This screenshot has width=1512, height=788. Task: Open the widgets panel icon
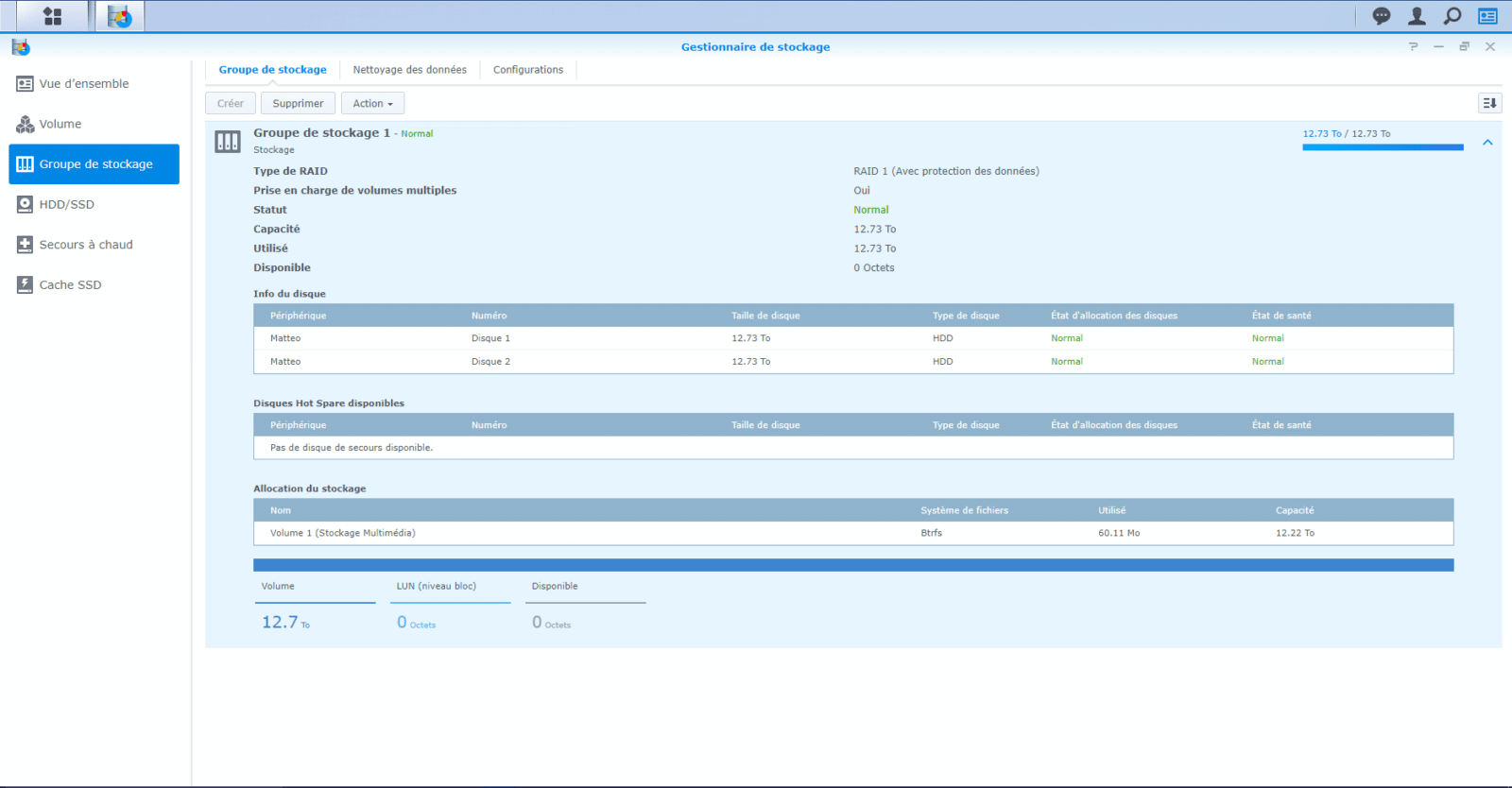click(1487, 16)
